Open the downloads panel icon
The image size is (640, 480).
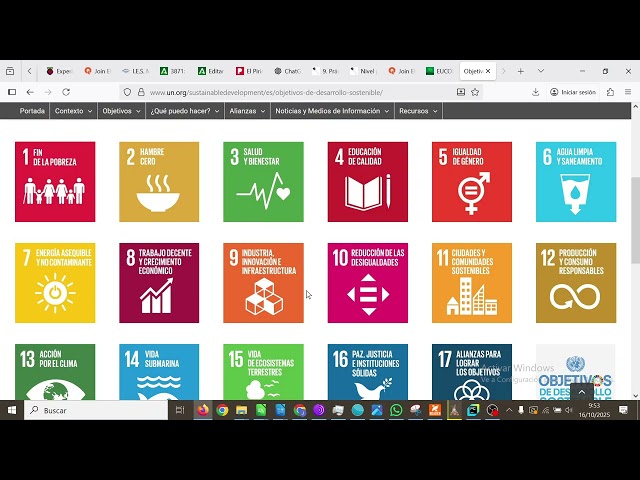coord(536,92)
